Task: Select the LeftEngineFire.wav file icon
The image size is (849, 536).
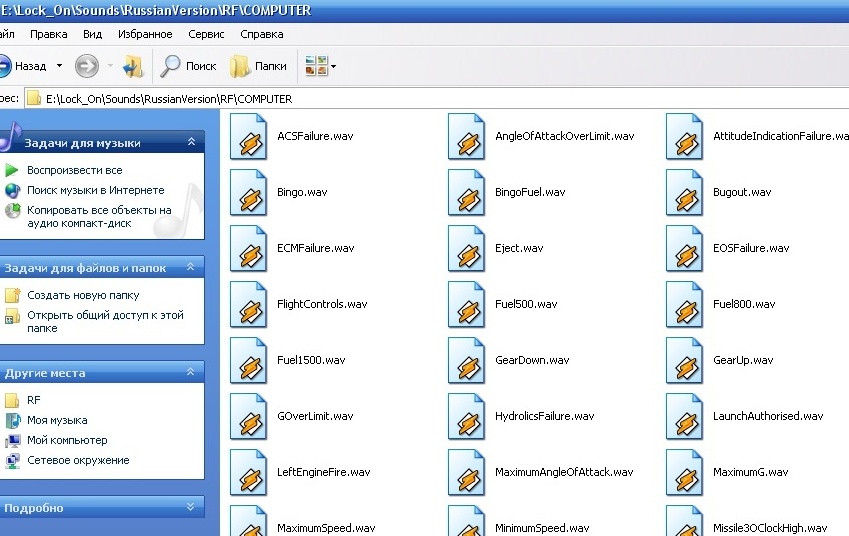Action: pos(249,473)
